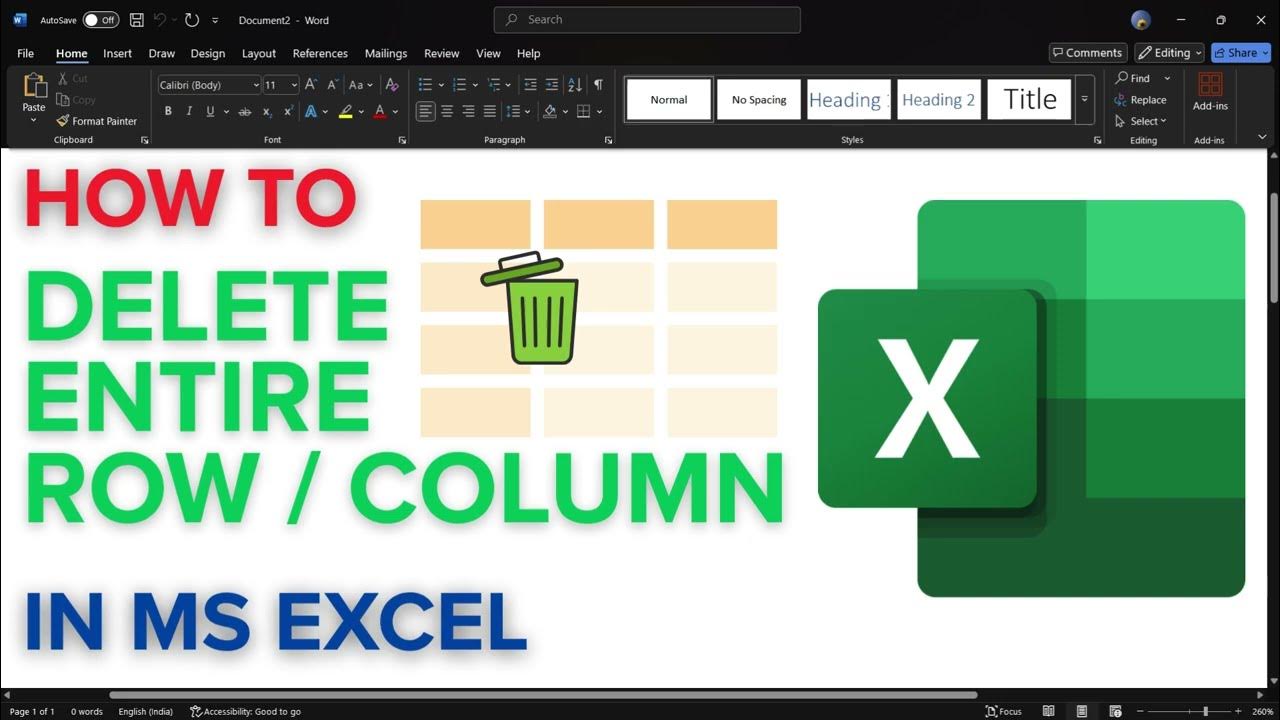Click the Redo icon in title bar
1280x720 pixels.
coord(192,20)
